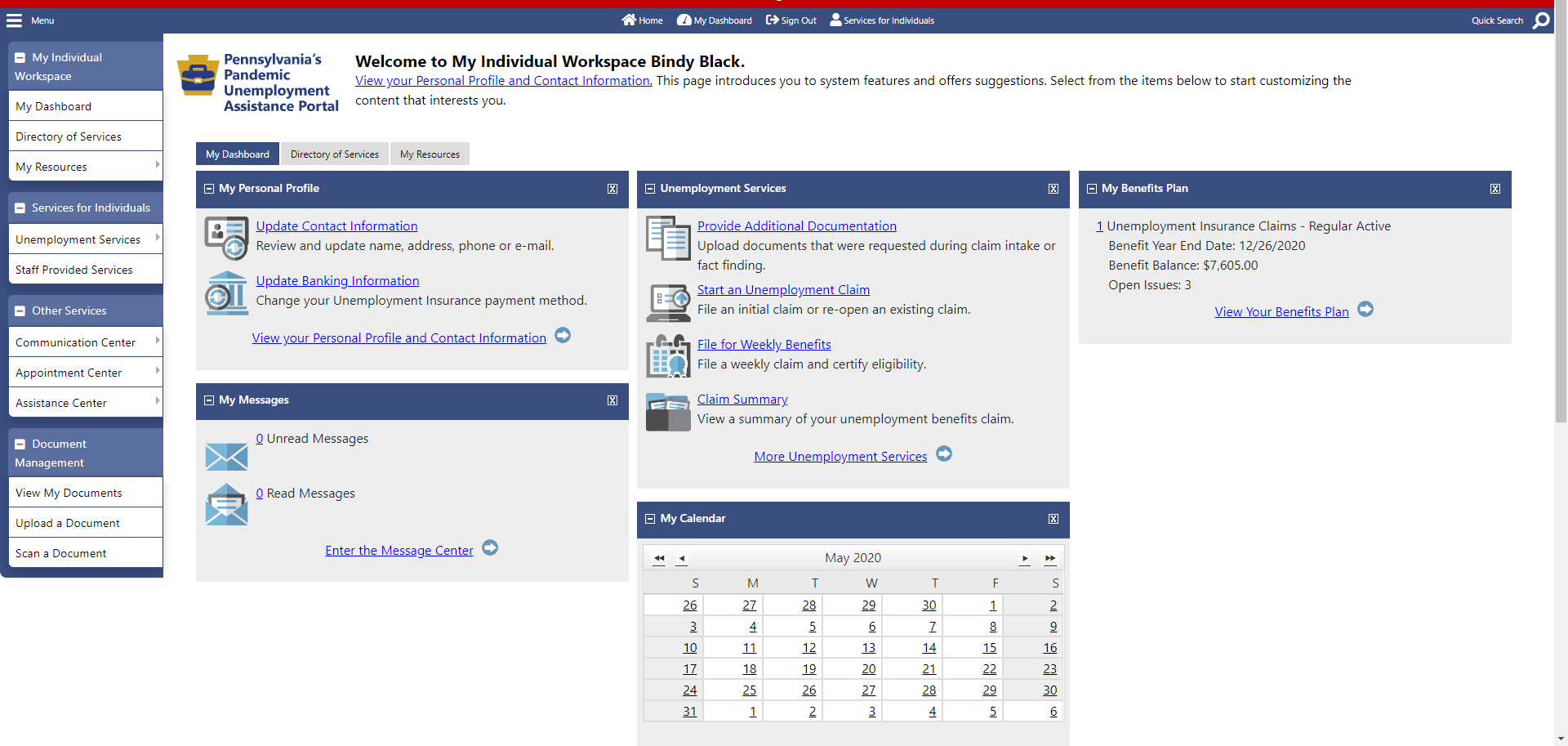This screenshot has height=746, width=1568.
Task: Collapse the Unemployment Services panel
Action: click(650, 189)
